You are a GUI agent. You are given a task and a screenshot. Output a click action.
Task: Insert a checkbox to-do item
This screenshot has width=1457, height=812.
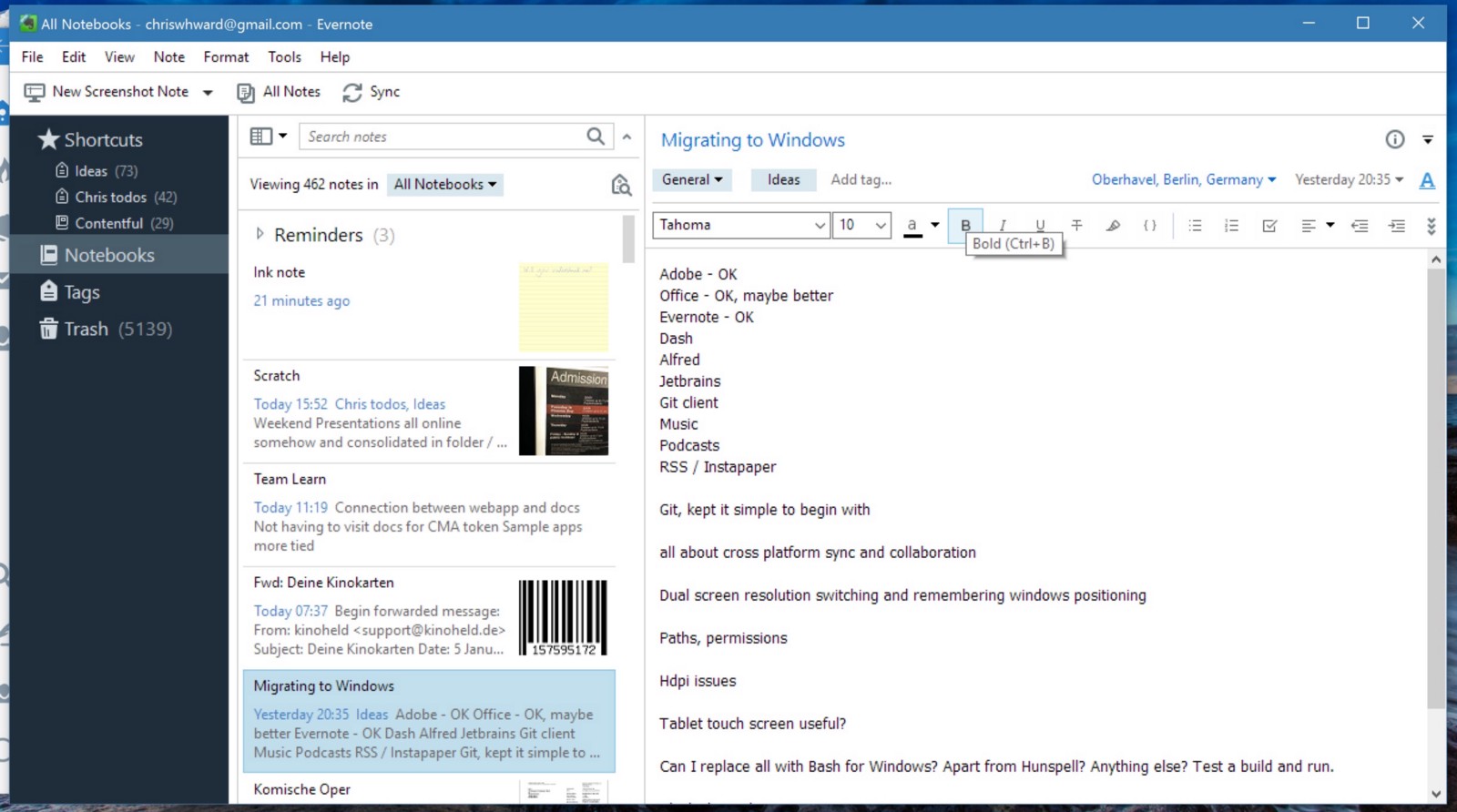coord(1269,225)
